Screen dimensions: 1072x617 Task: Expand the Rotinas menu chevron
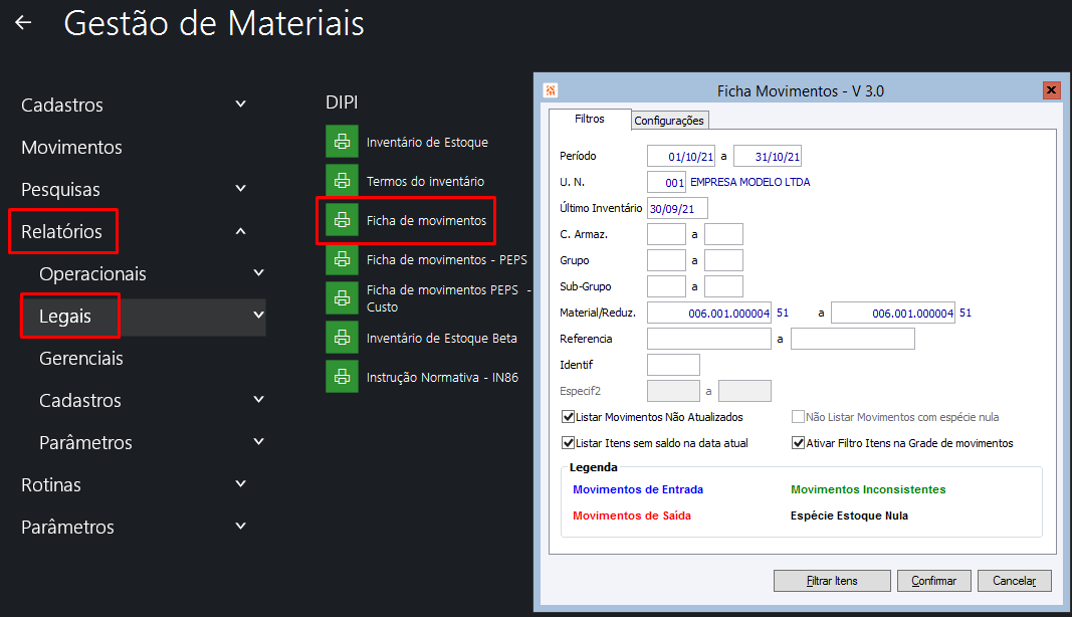241,484
